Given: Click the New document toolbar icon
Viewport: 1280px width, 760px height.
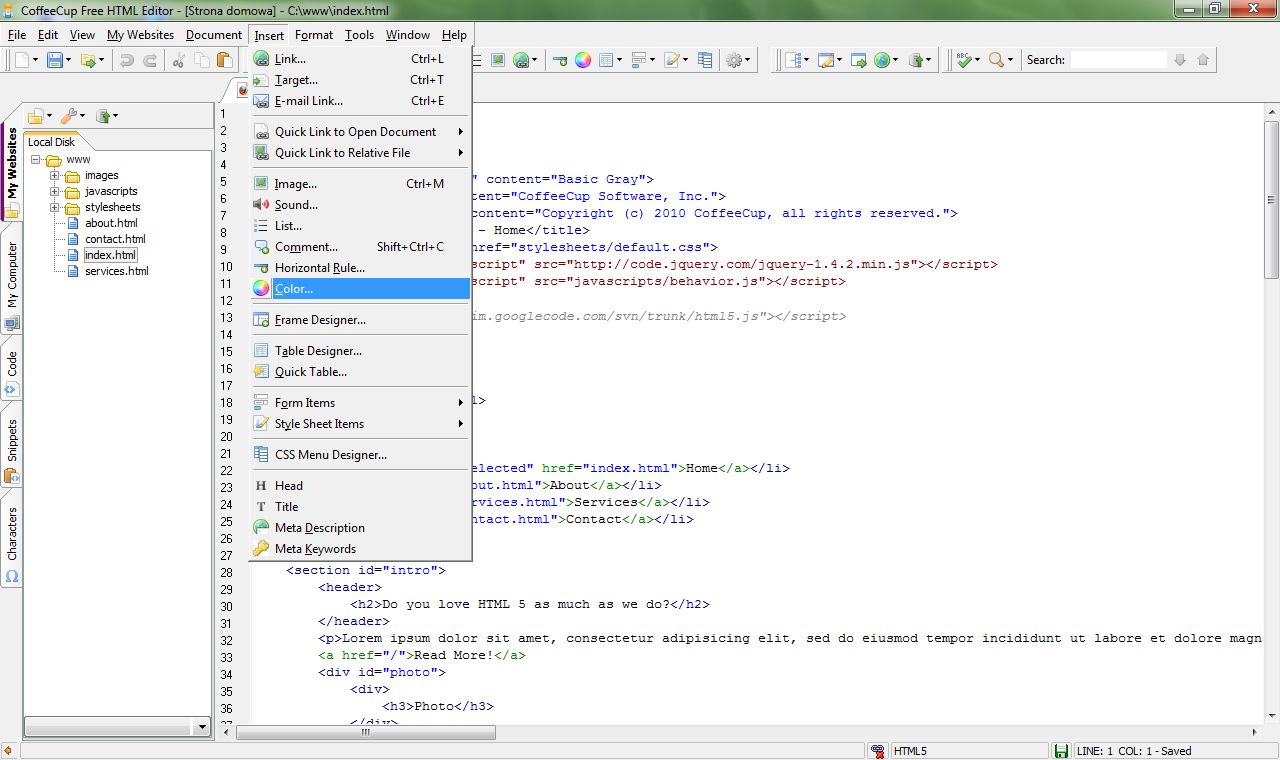Looking at the screenshot, I should click(22, 60).
